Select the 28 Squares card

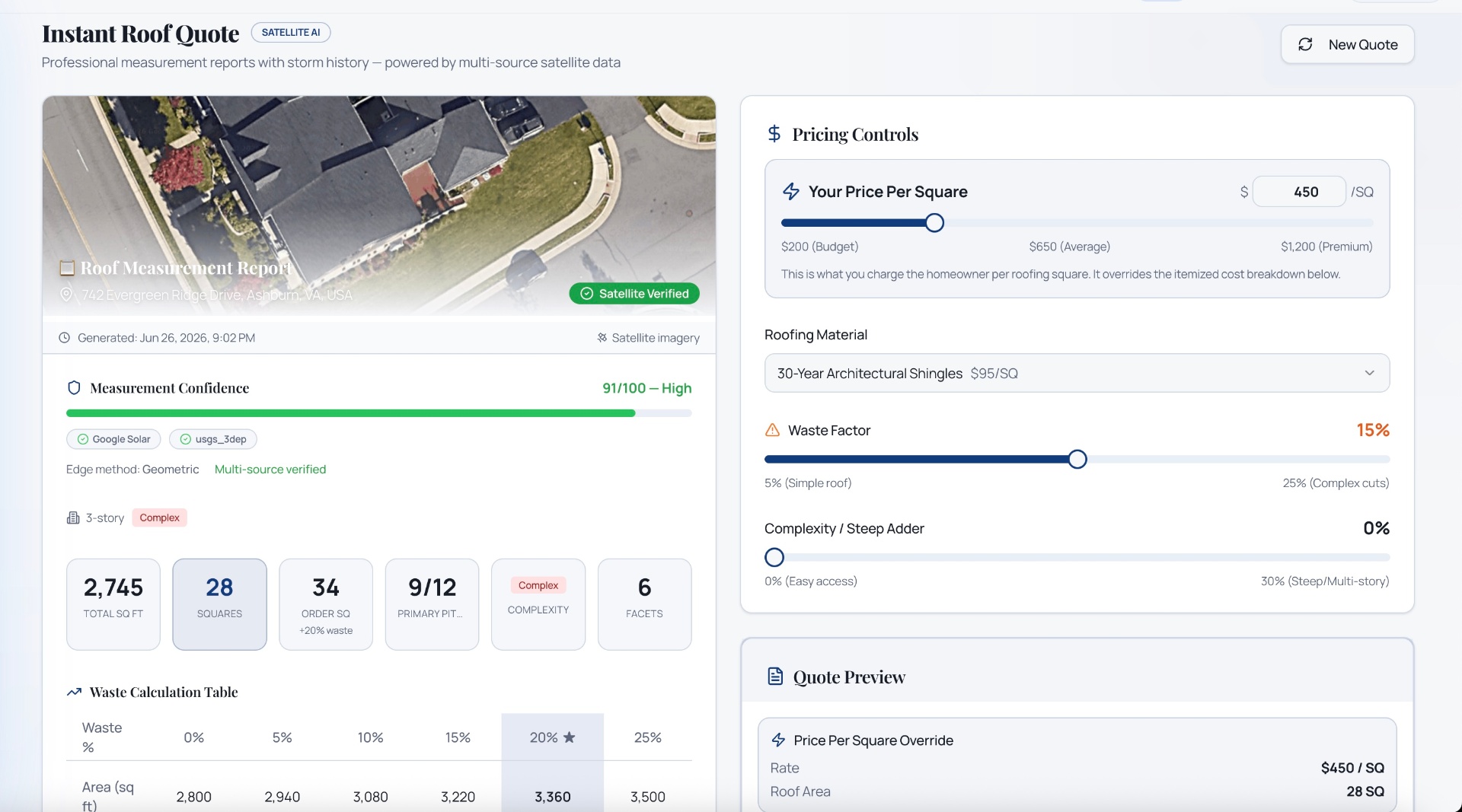[219, 604]
